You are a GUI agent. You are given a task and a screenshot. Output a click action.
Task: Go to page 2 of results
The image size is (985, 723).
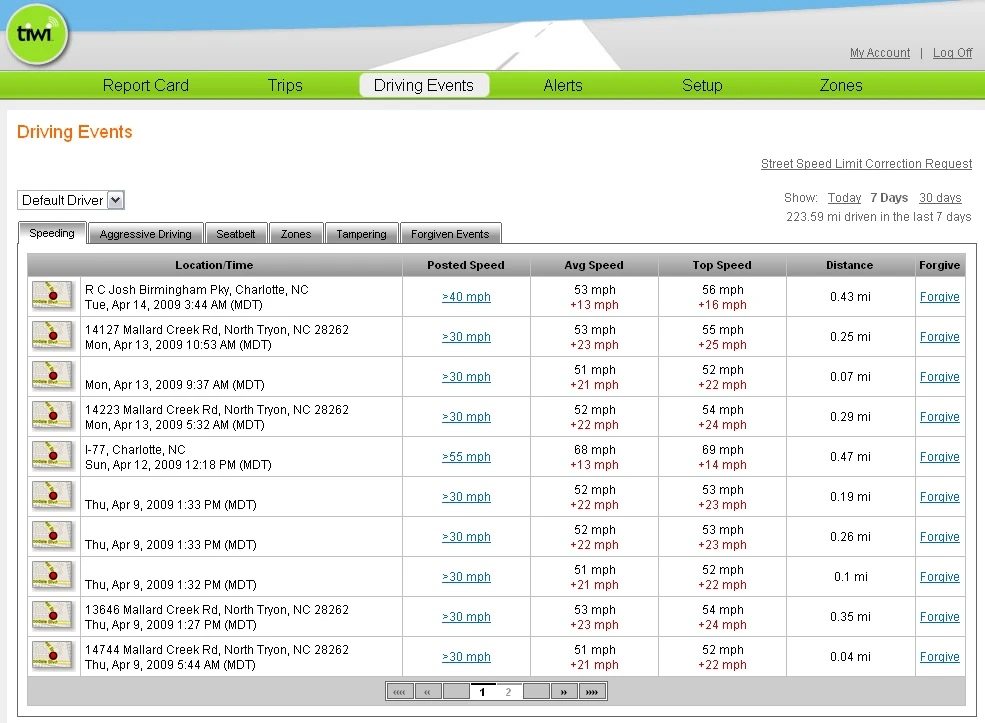point(508,692)
